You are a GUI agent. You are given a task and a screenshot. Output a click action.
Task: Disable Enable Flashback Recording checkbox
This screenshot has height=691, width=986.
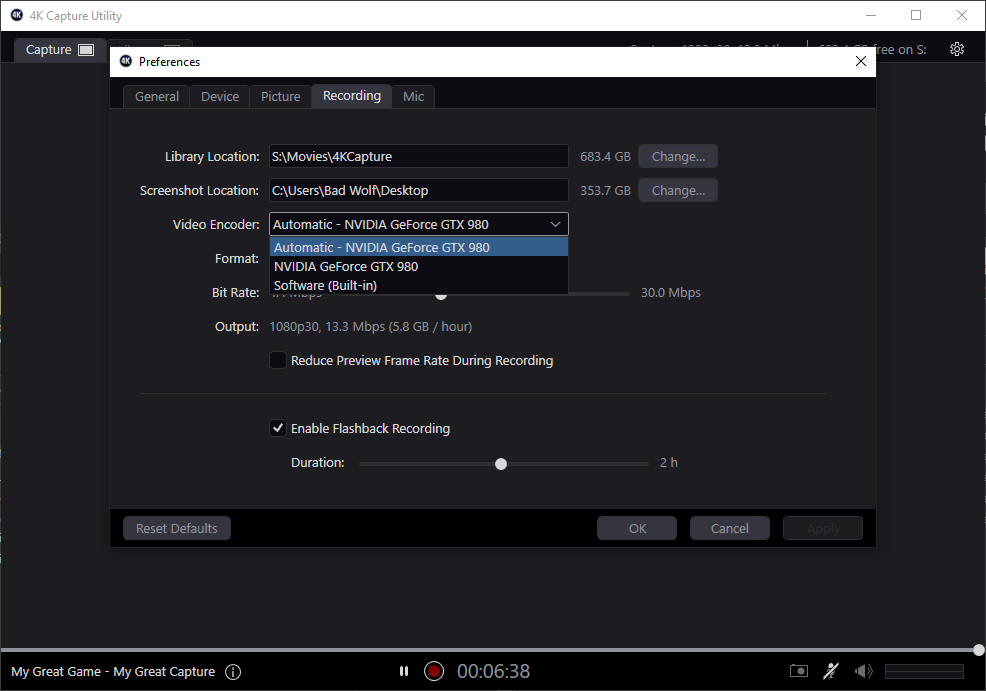(277, 428)
